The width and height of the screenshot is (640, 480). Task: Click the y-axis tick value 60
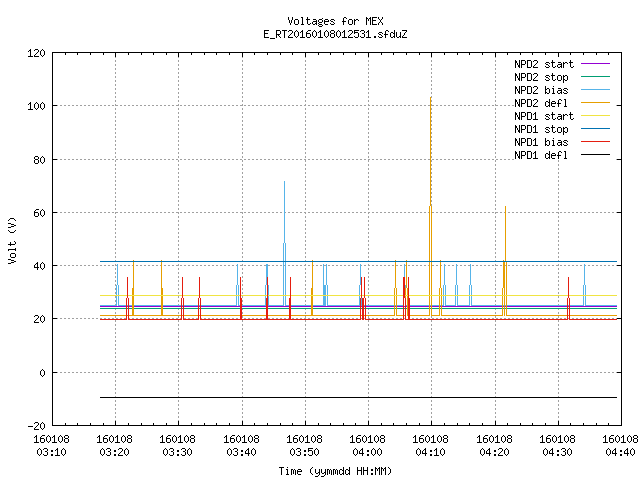39,213
